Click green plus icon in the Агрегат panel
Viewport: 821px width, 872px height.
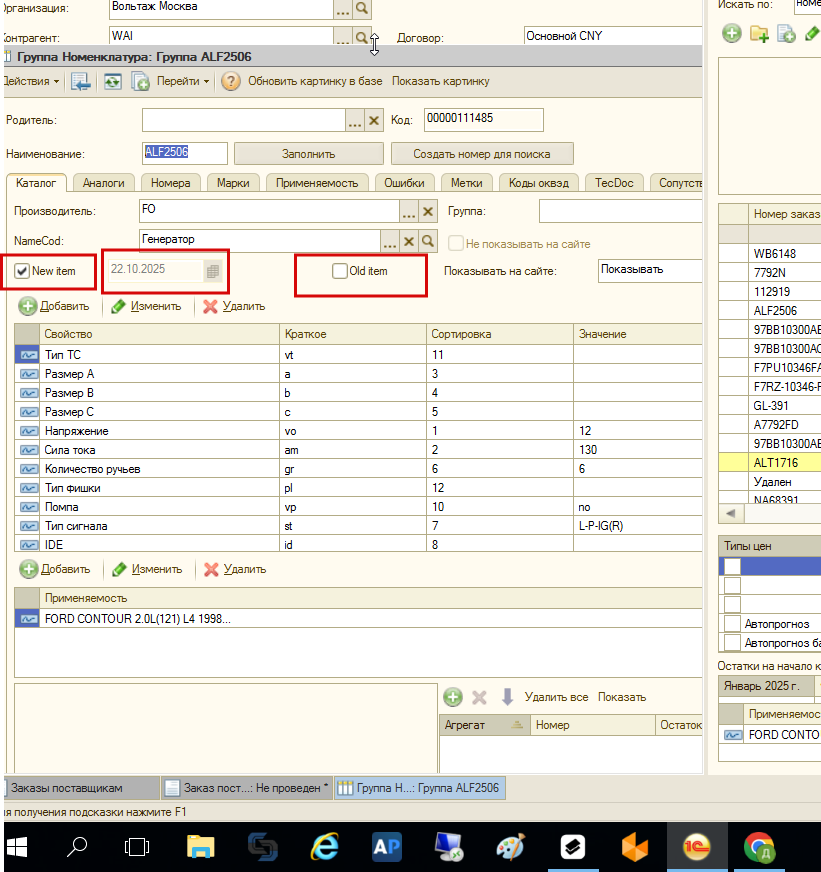[453, 697]
